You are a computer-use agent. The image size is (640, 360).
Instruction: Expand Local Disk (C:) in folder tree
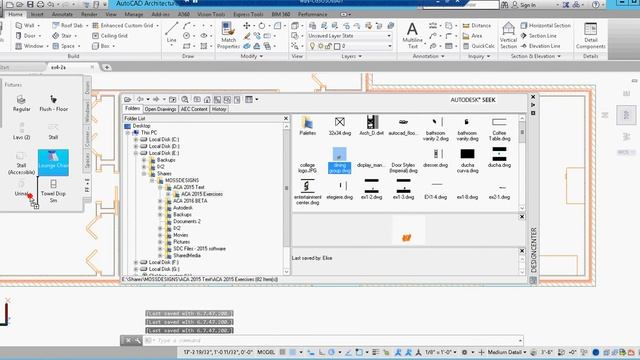136,140
